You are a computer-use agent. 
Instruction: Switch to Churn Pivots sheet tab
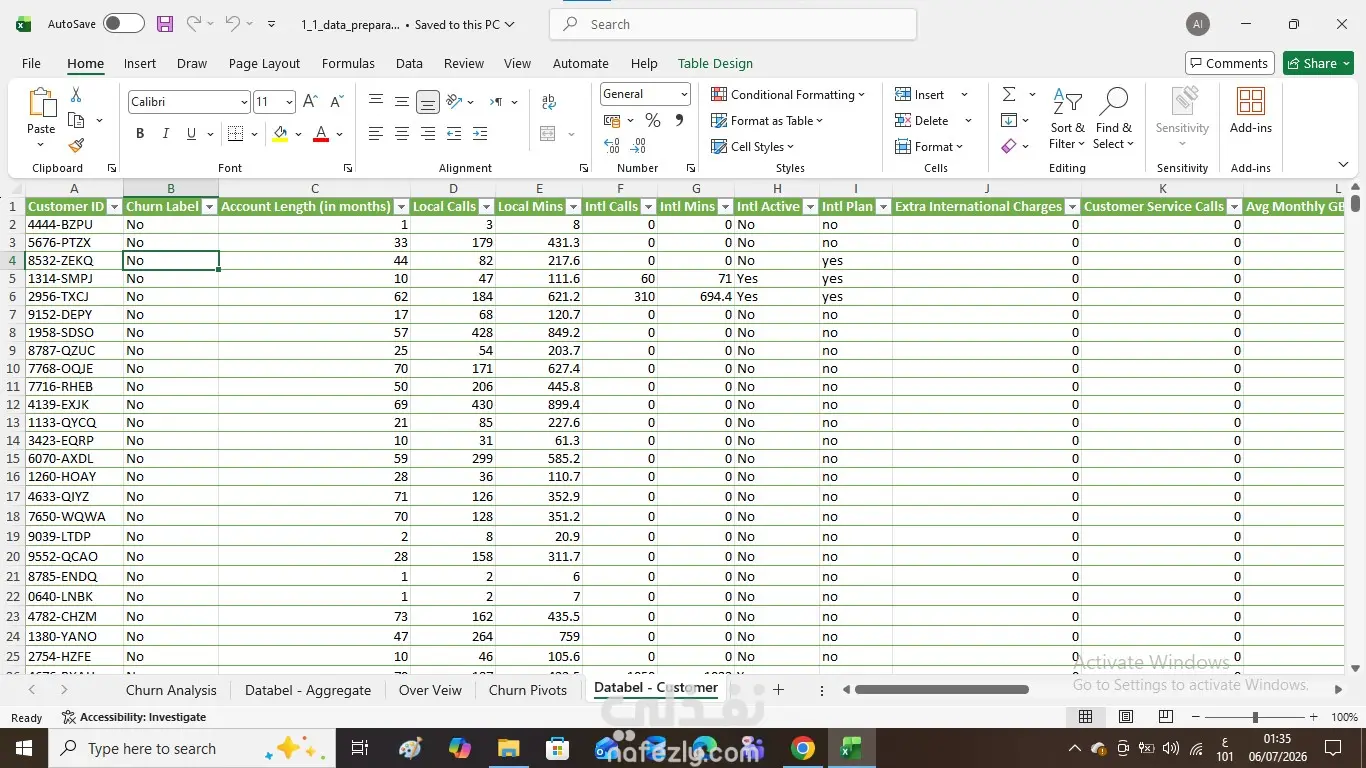point(528,690)
